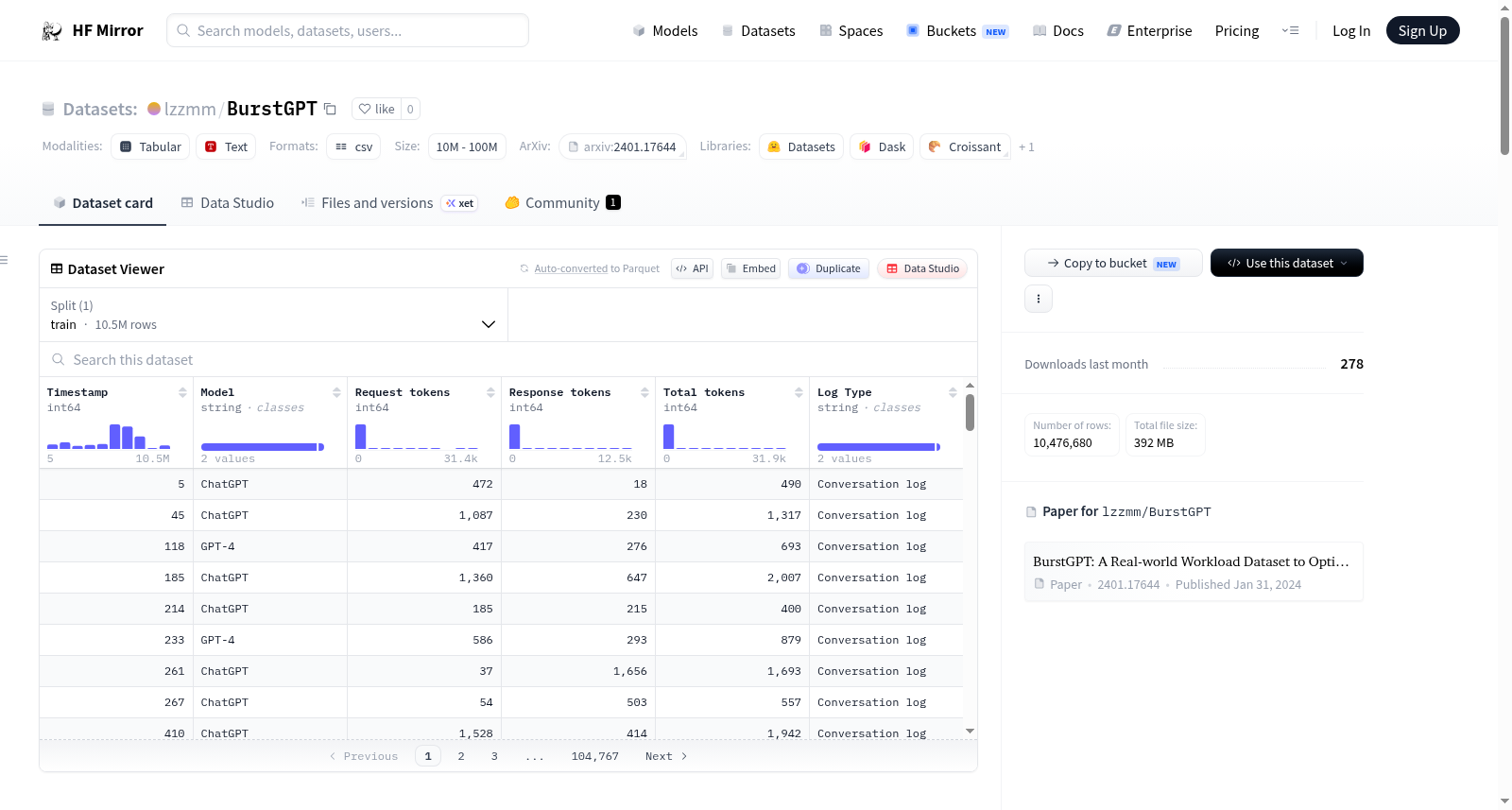Viewport: 1512px width, 810px height.
Task: Click the csv format tag
Action: point(353,146)
